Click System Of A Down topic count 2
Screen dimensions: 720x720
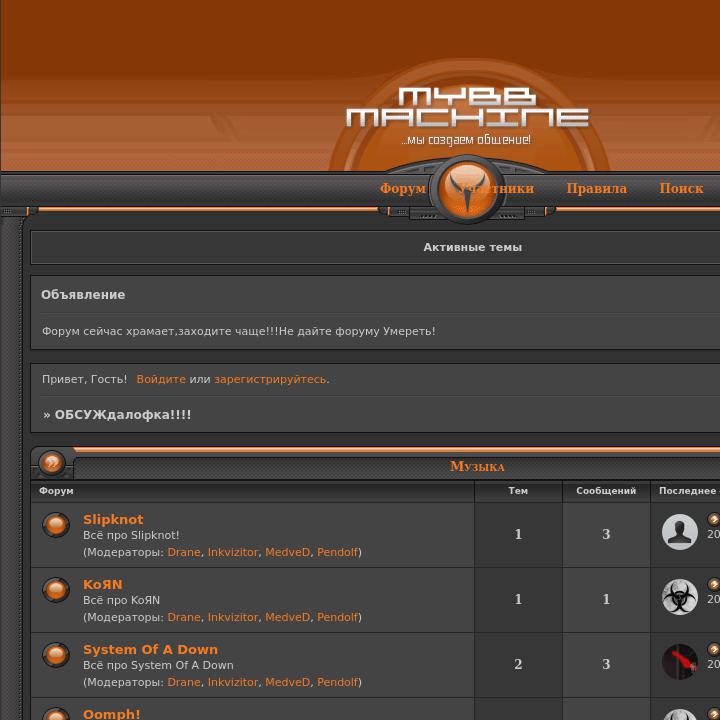tap(518, 664)
